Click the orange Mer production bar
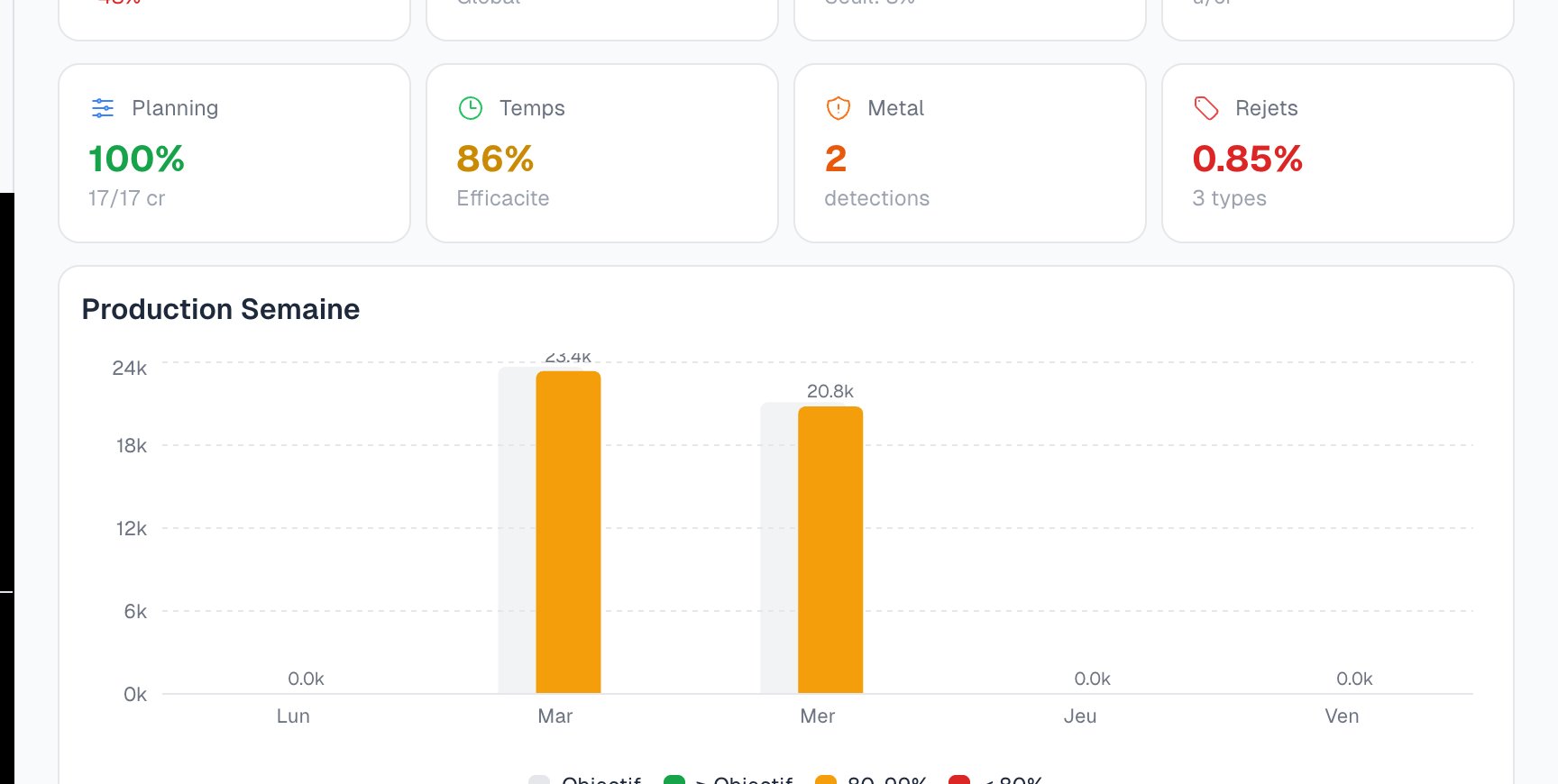The height and width of the screenshot is (784, 1558). point(830,550)
